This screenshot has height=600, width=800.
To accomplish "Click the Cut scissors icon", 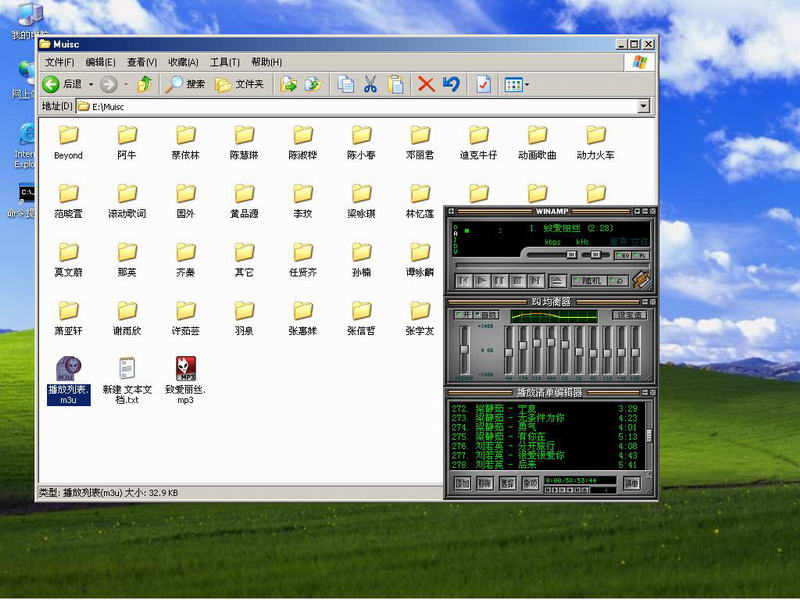I will click(x=370, y=84).
